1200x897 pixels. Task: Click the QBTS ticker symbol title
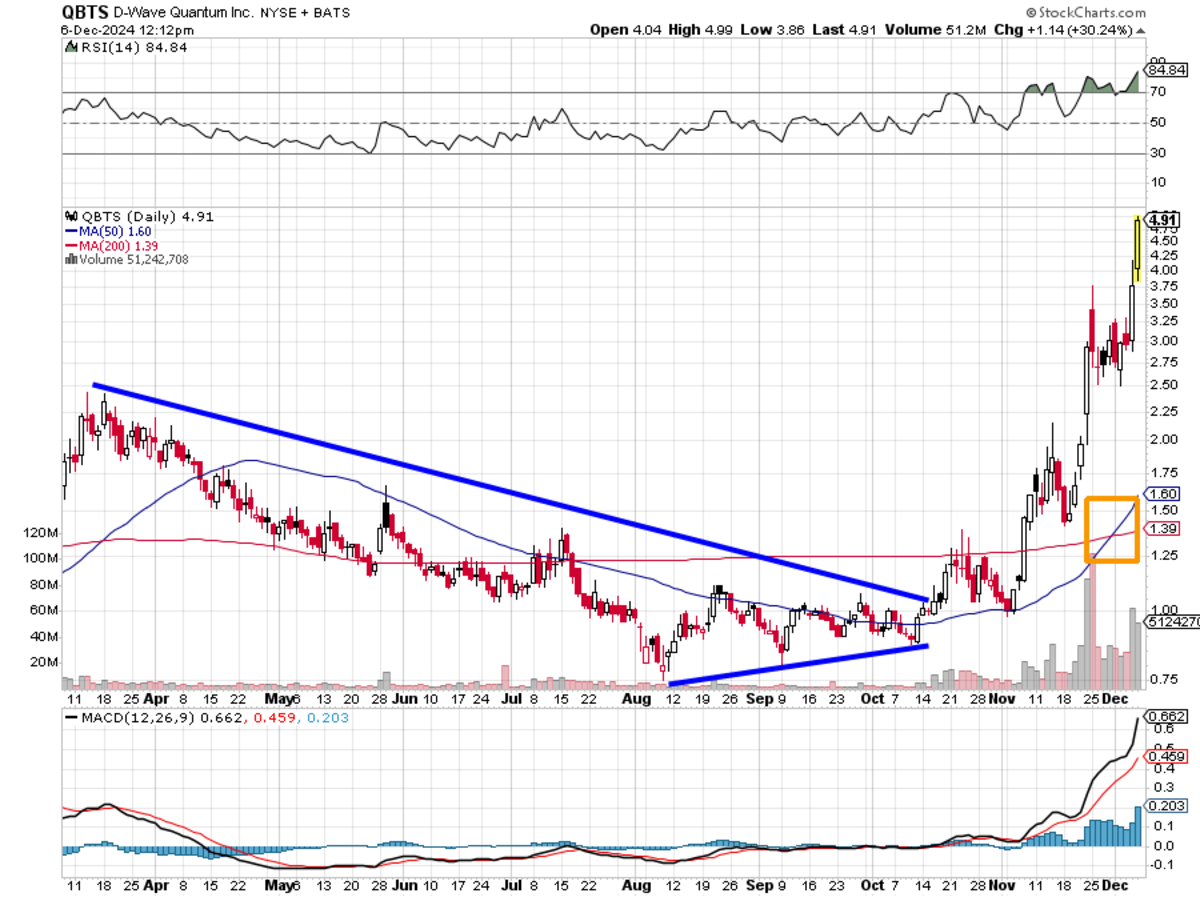tap(87, 12)
